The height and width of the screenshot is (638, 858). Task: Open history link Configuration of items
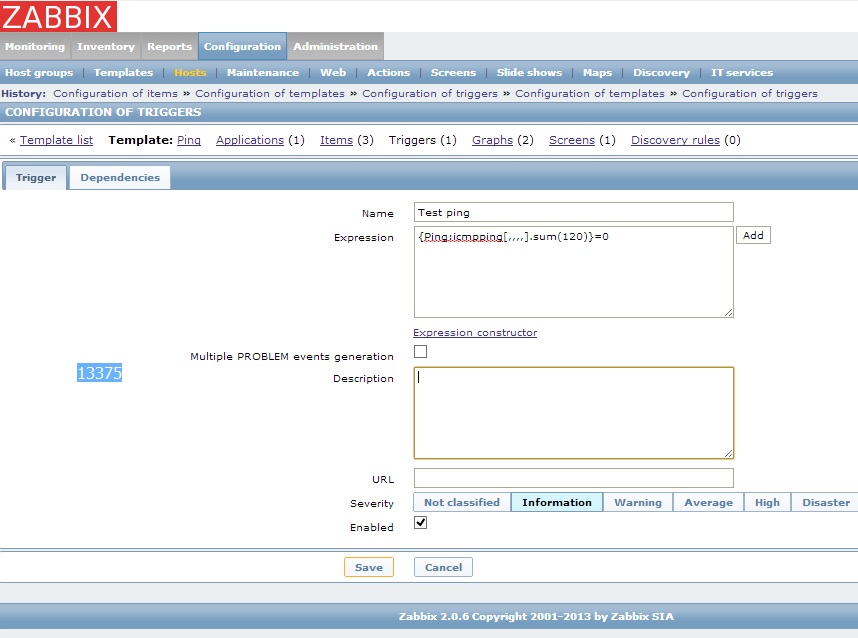tap(115, 94)
